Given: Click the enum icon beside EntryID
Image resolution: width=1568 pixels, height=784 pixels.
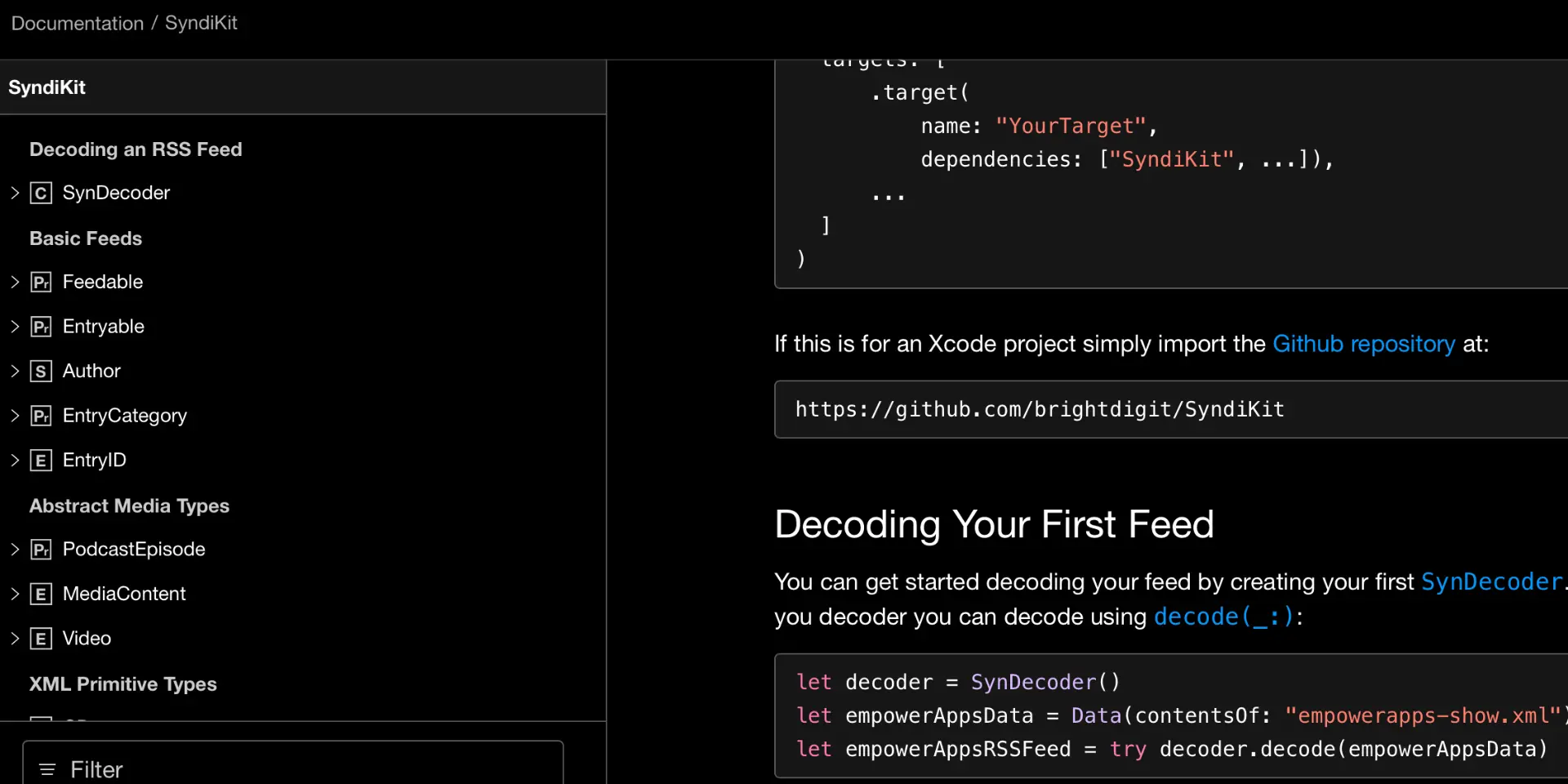Looking at the screenshot, I should pyautogui.click(x=41, y=461).
